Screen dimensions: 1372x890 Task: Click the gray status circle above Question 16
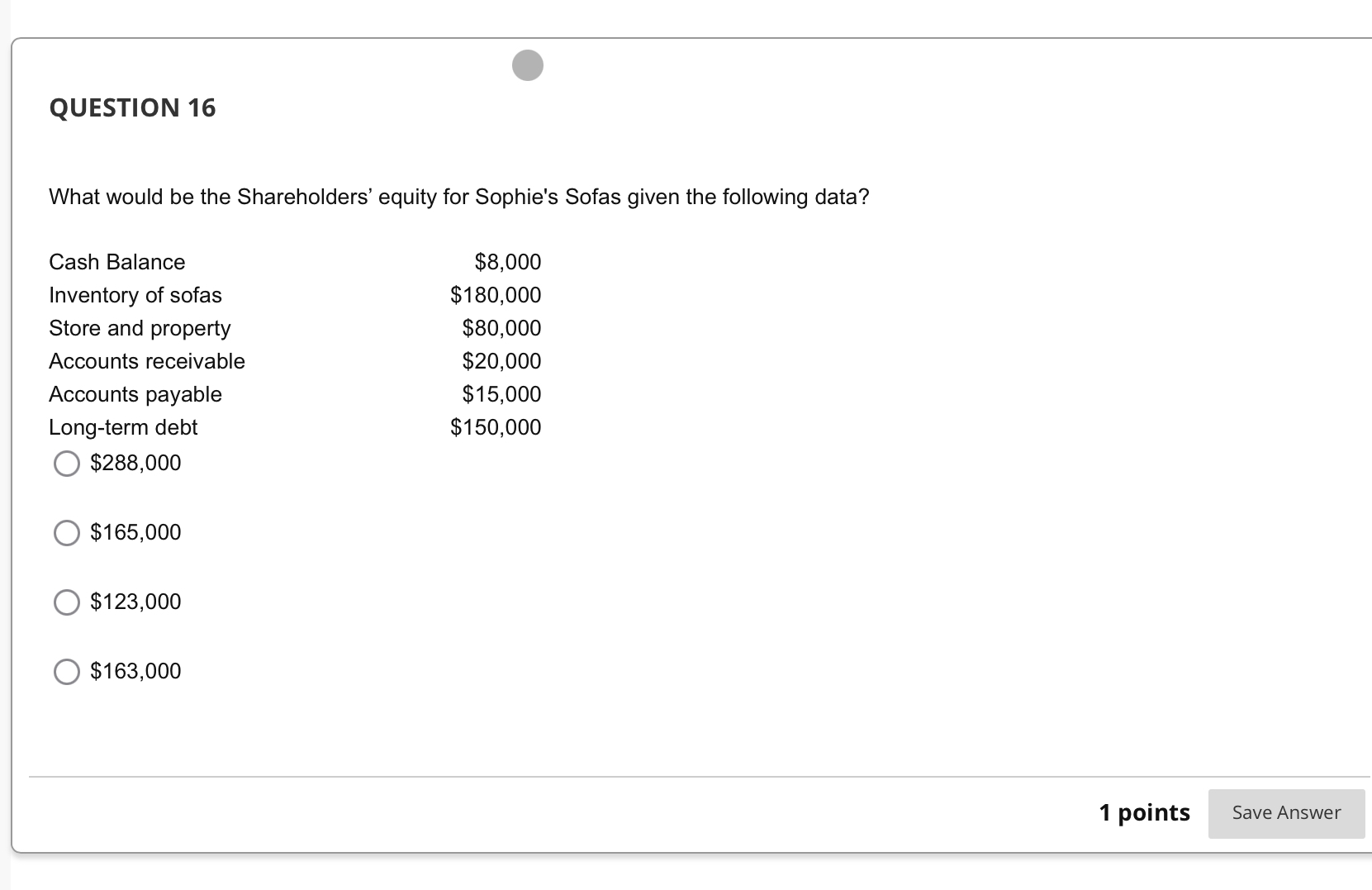[528, 65]
